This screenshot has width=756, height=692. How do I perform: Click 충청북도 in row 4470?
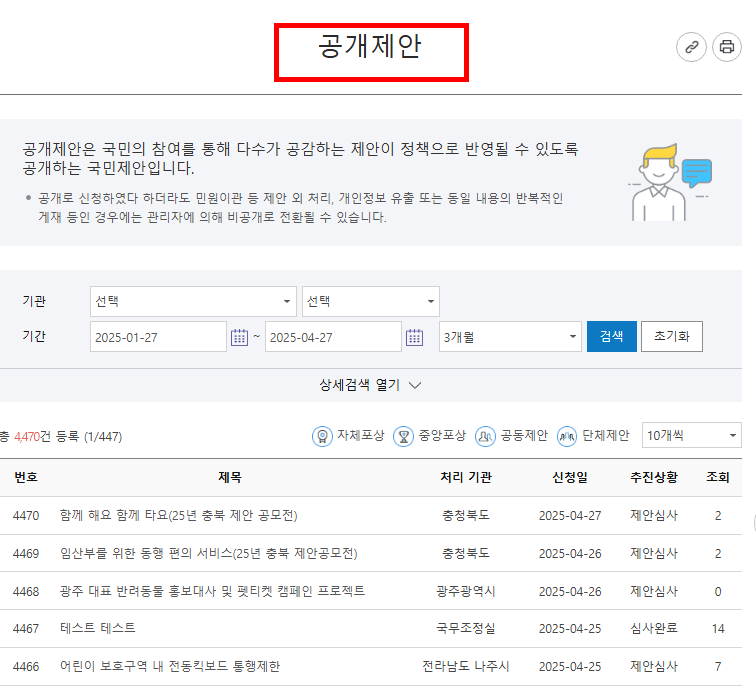coord(466,515)
